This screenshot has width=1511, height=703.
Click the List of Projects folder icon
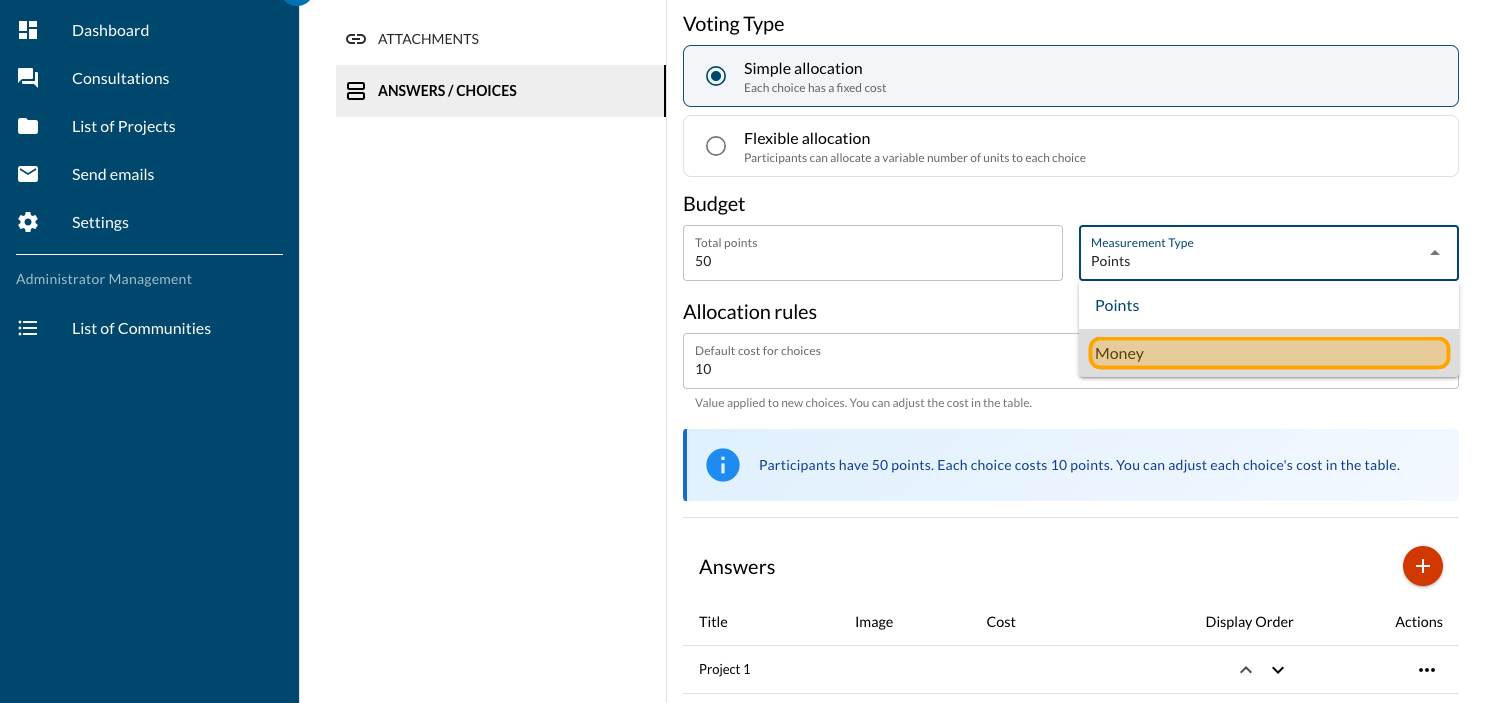[x=28, y=126]
